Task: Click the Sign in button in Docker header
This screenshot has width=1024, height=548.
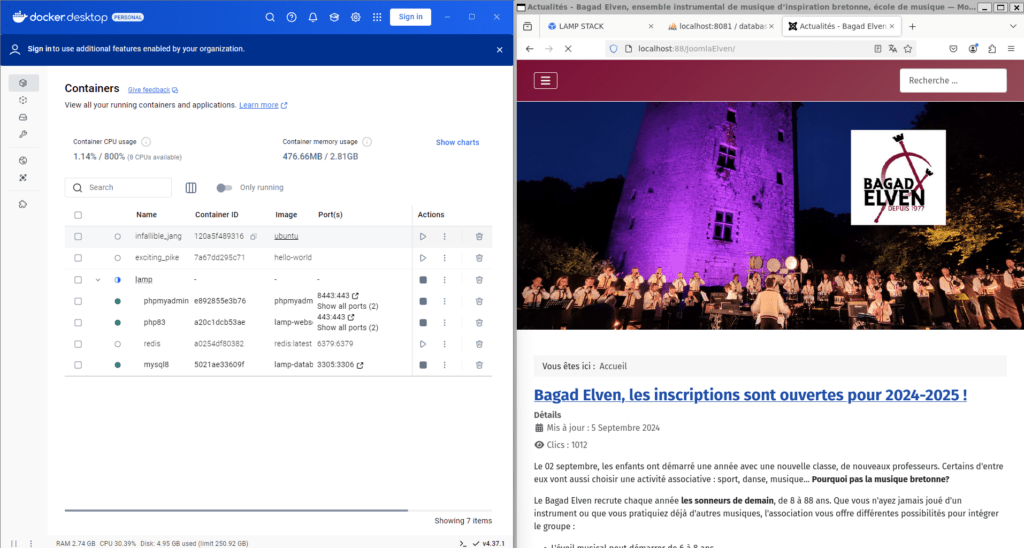Action: point(410,17)
